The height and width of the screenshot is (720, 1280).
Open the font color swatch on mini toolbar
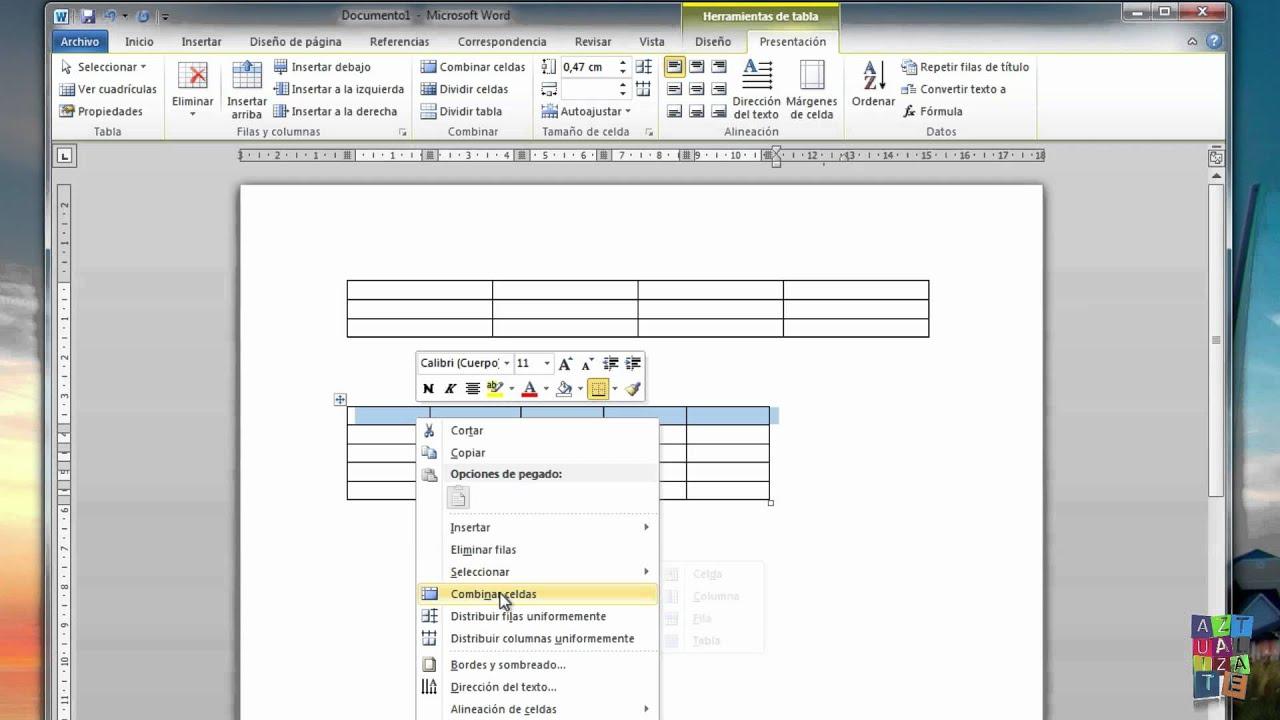coord(528,388)
